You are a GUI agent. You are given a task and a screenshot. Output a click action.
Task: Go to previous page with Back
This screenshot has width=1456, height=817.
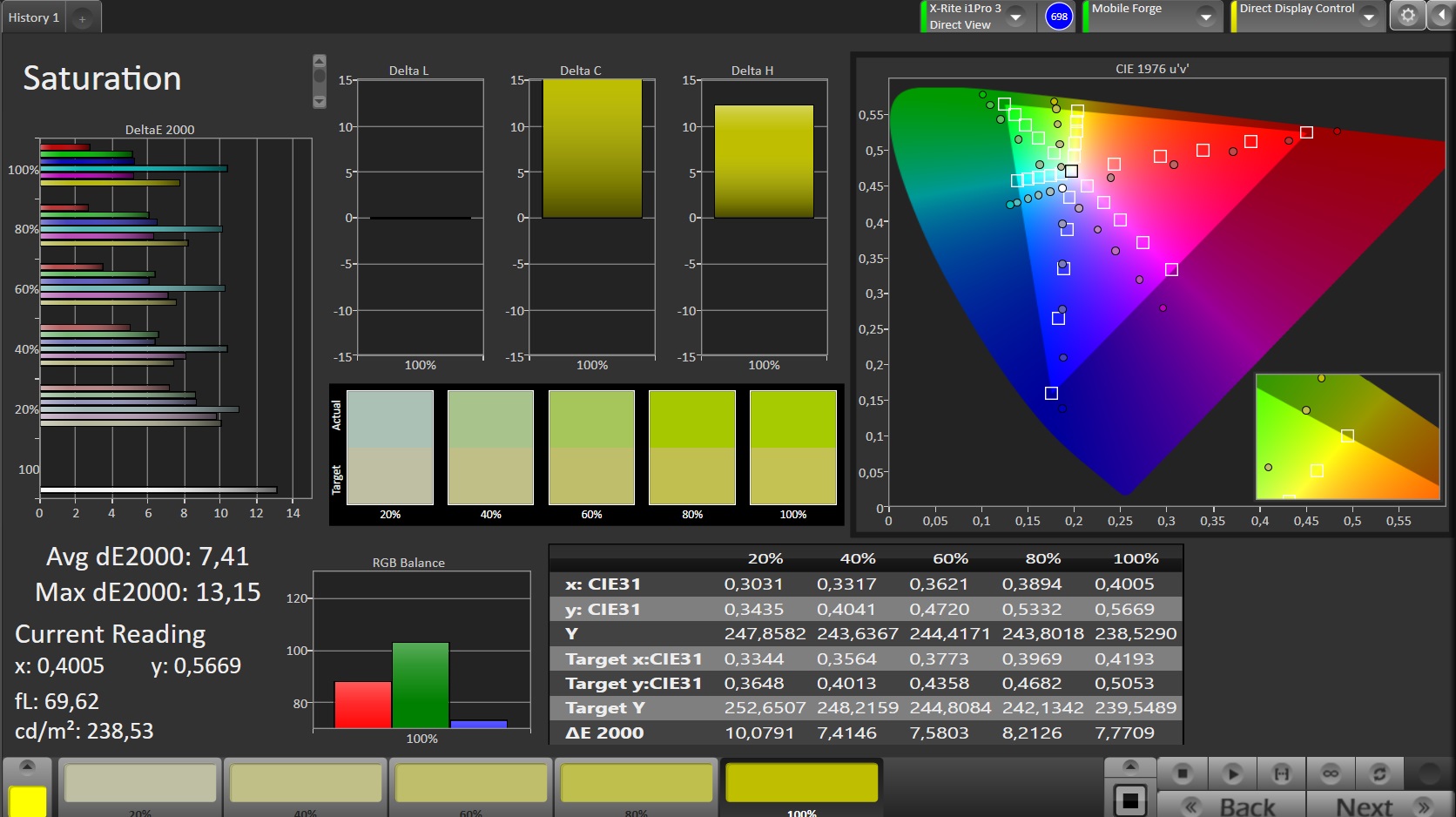[x=1231, y=806]
